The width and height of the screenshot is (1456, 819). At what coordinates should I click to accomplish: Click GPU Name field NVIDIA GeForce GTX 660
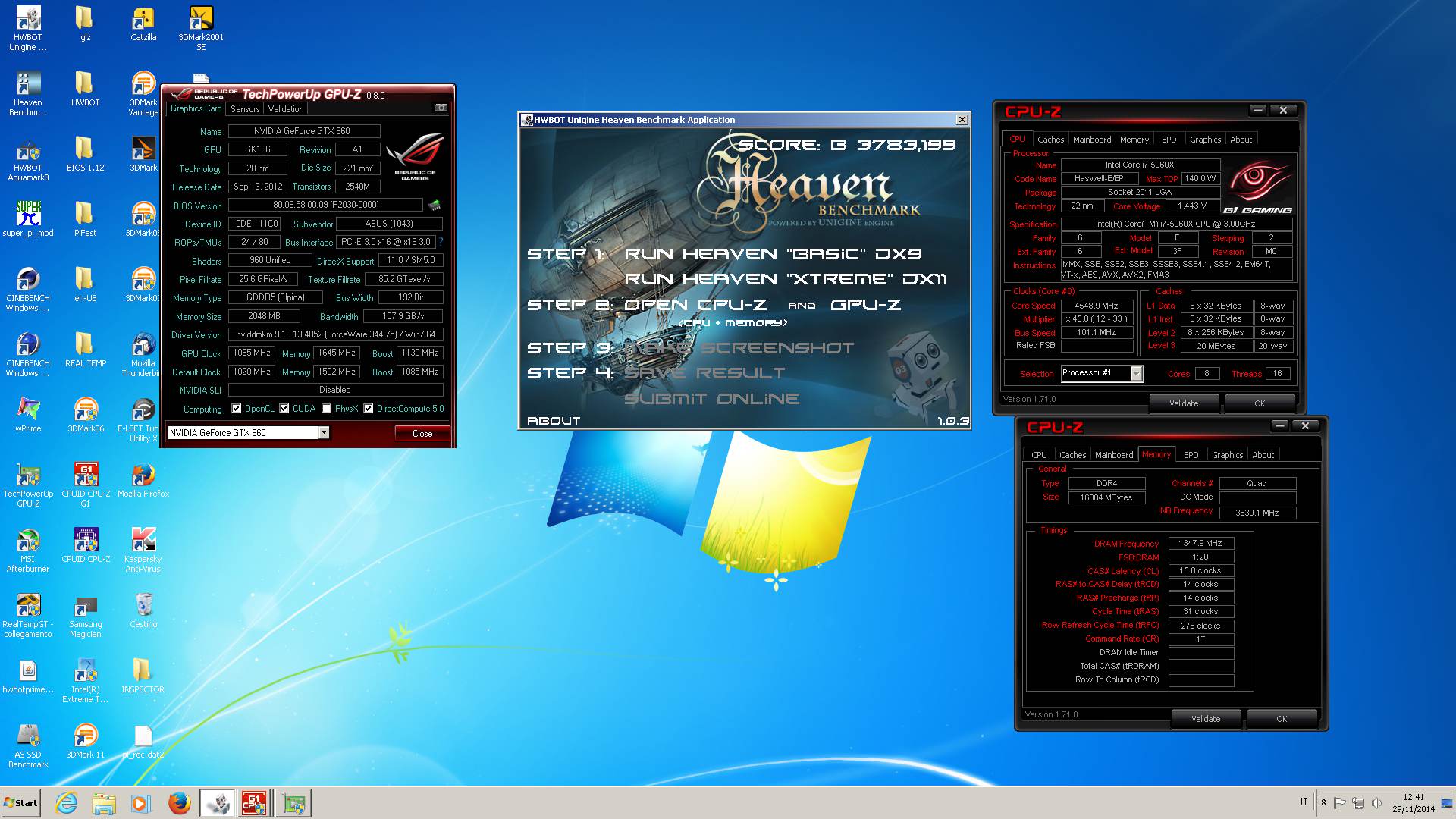tap(303, 131)
